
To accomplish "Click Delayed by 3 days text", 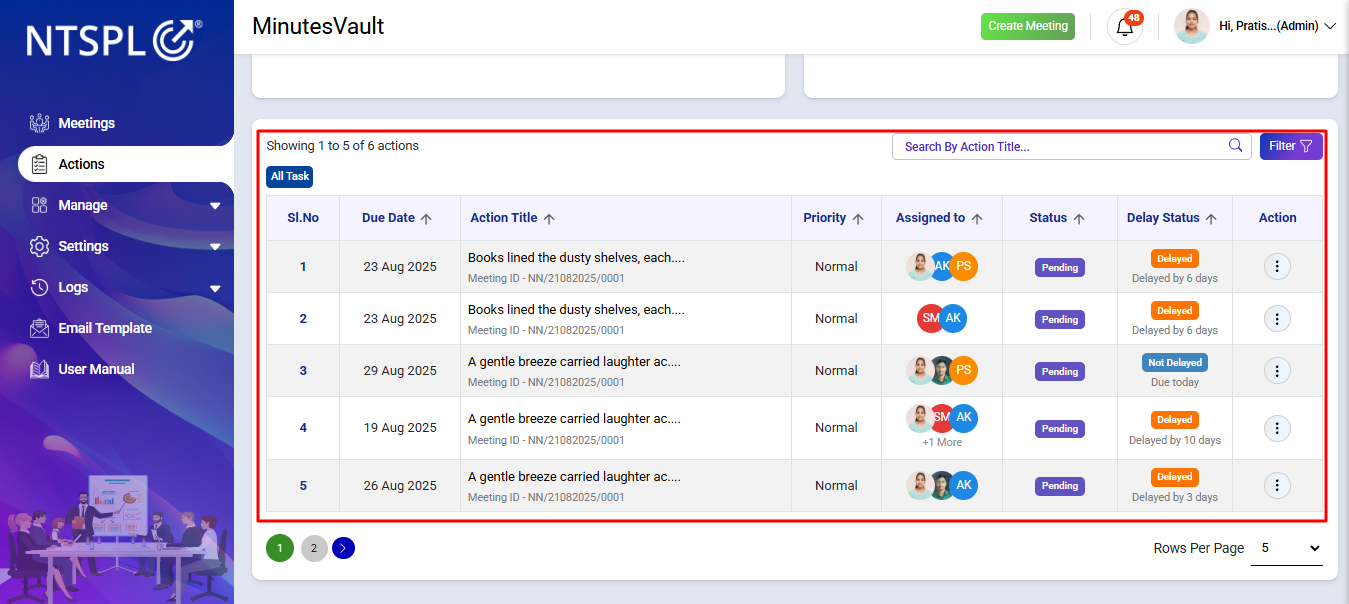I will [x=1175, y=497].
